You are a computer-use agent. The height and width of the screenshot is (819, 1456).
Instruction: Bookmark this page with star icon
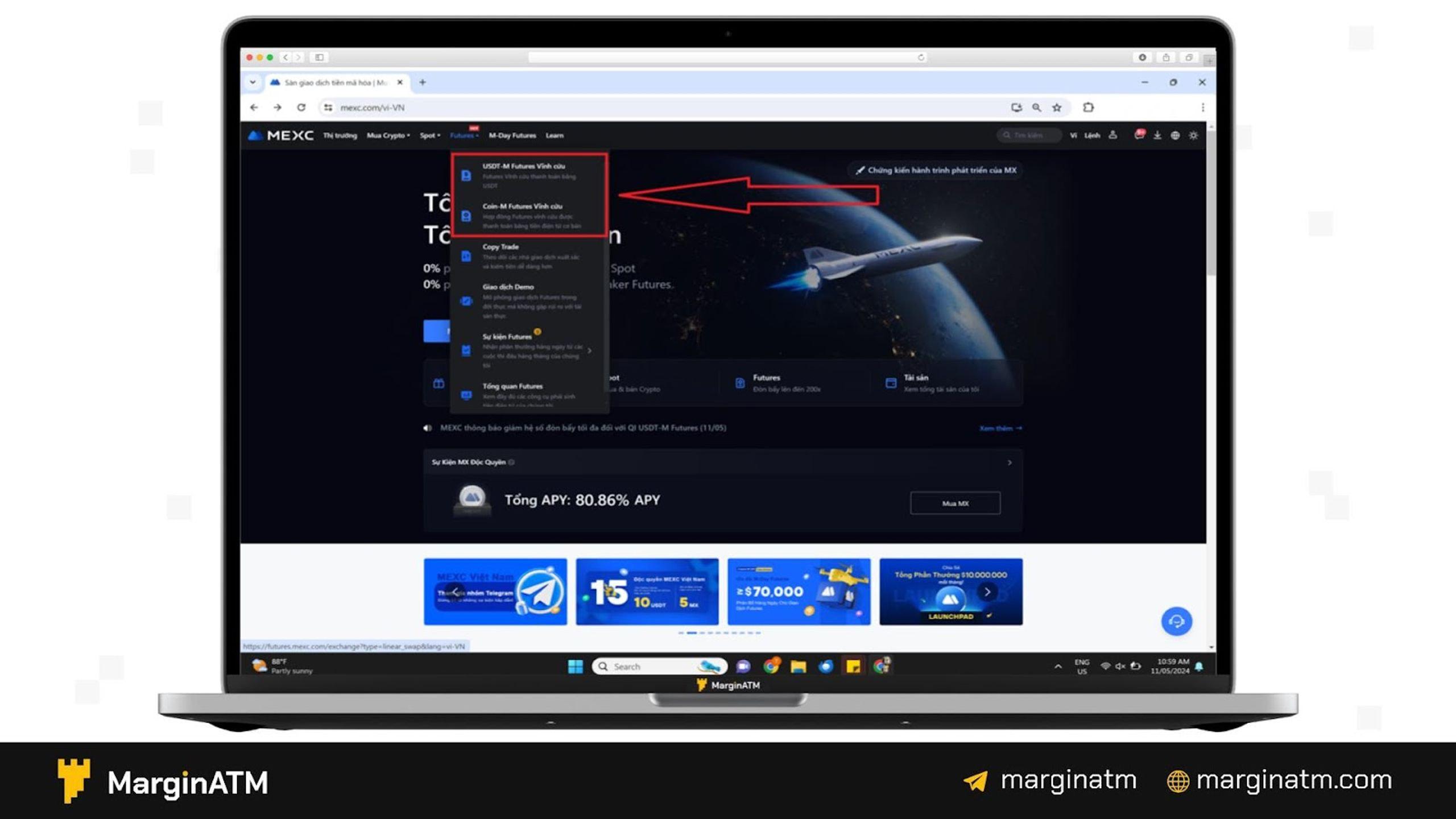pyautogui.click(x=1057, y=107)
